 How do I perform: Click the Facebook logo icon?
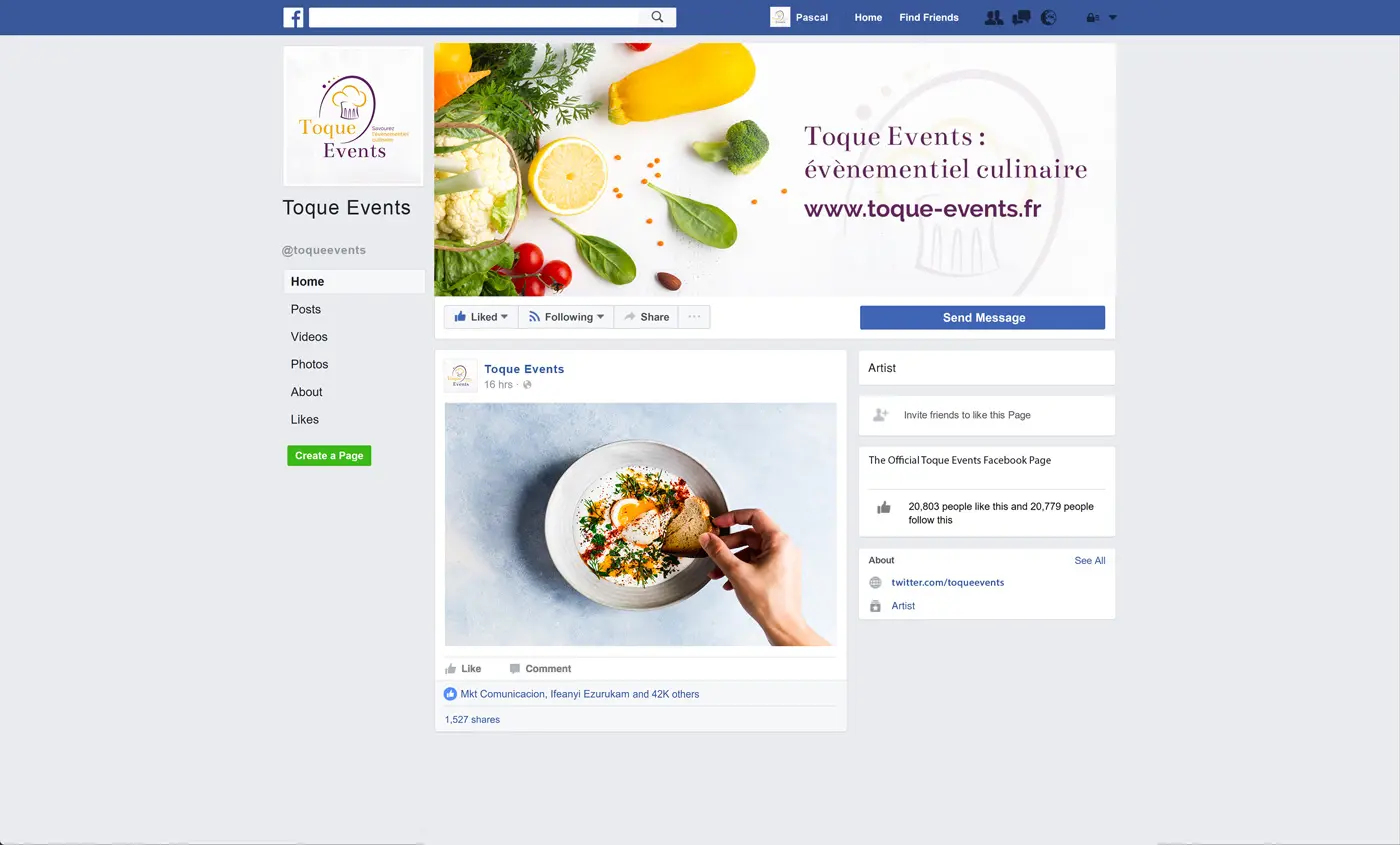pos(293,17)
